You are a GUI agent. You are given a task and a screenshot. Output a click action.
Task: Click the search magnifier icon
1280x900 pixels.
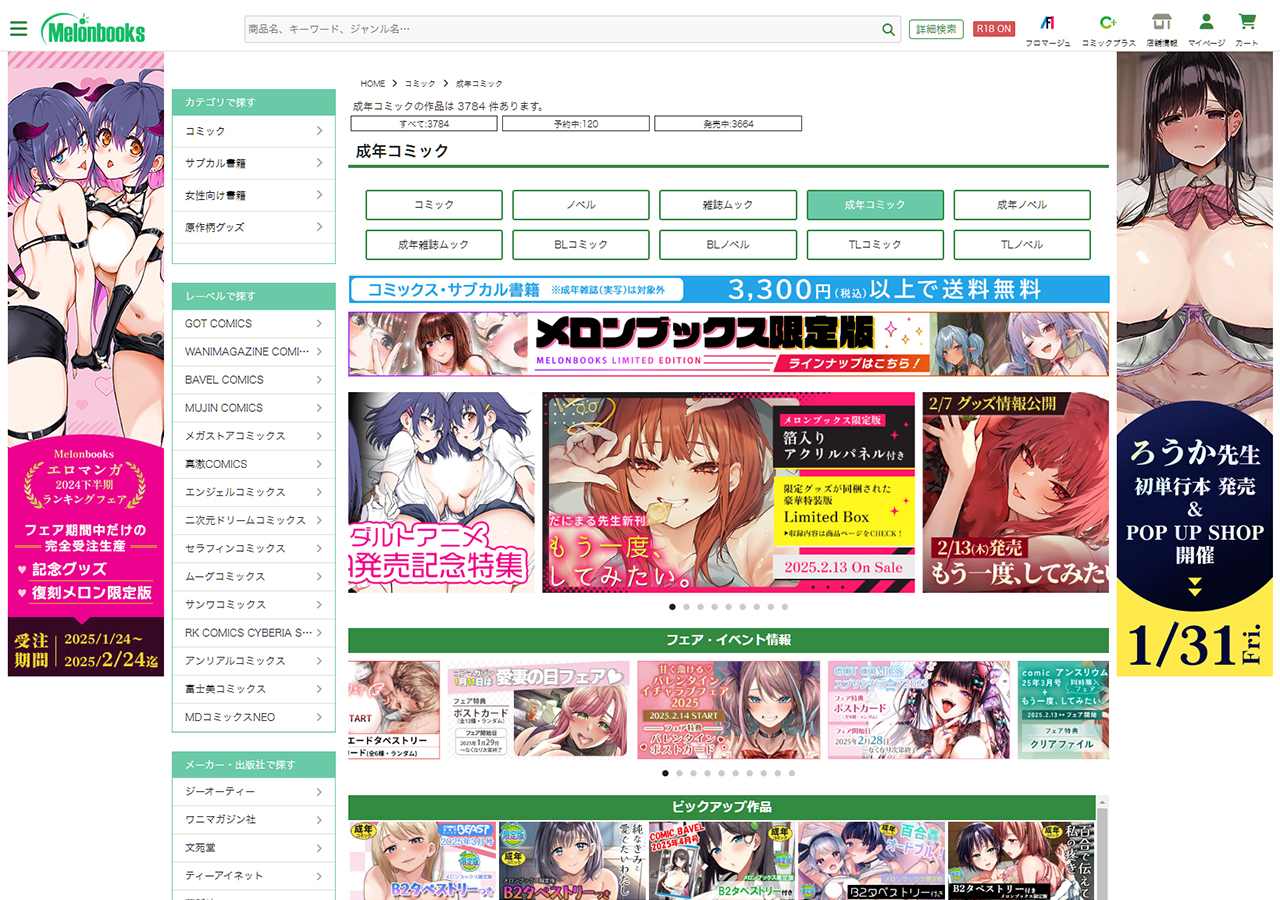click(888, 30)
